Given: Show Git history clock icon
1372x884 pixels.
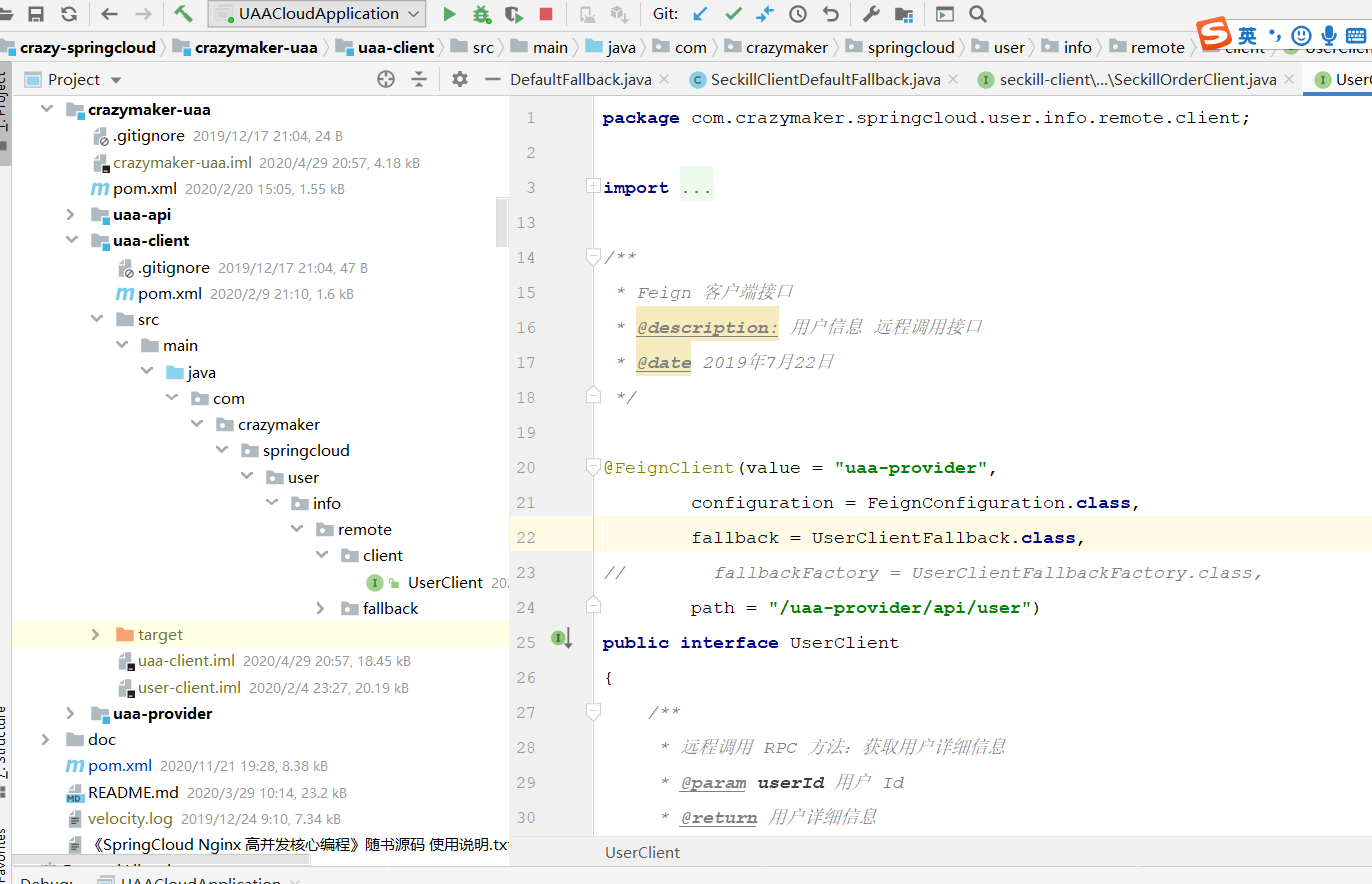Looking at the screenshot, I should tap(798, 14).
